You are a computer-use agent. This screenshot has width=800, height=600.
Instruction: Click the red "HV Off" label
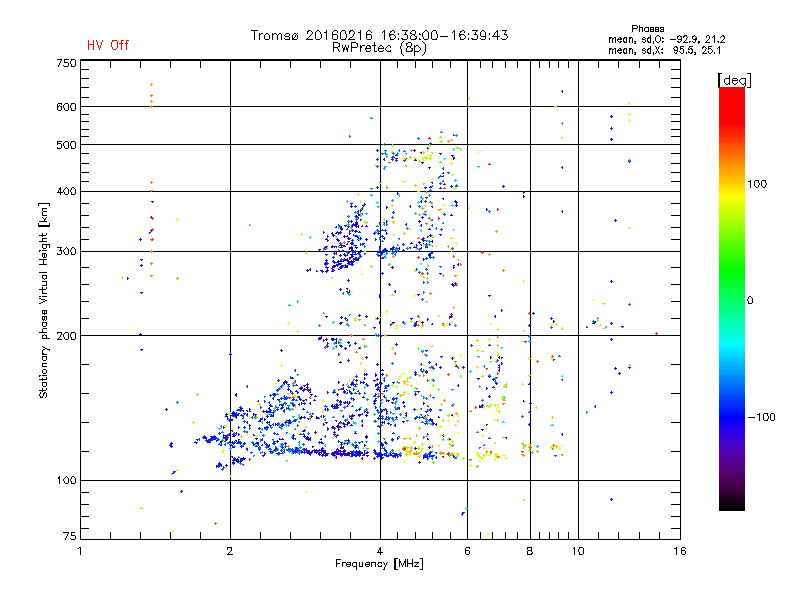pos(108,45)
